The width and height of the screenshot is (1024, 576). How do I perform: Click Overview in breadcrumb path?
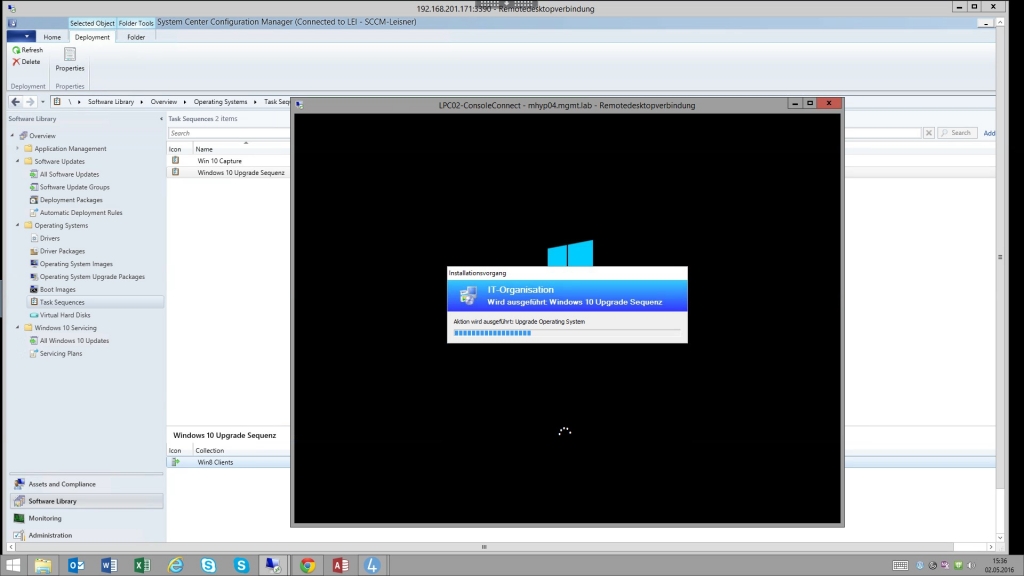click(164, 102)
